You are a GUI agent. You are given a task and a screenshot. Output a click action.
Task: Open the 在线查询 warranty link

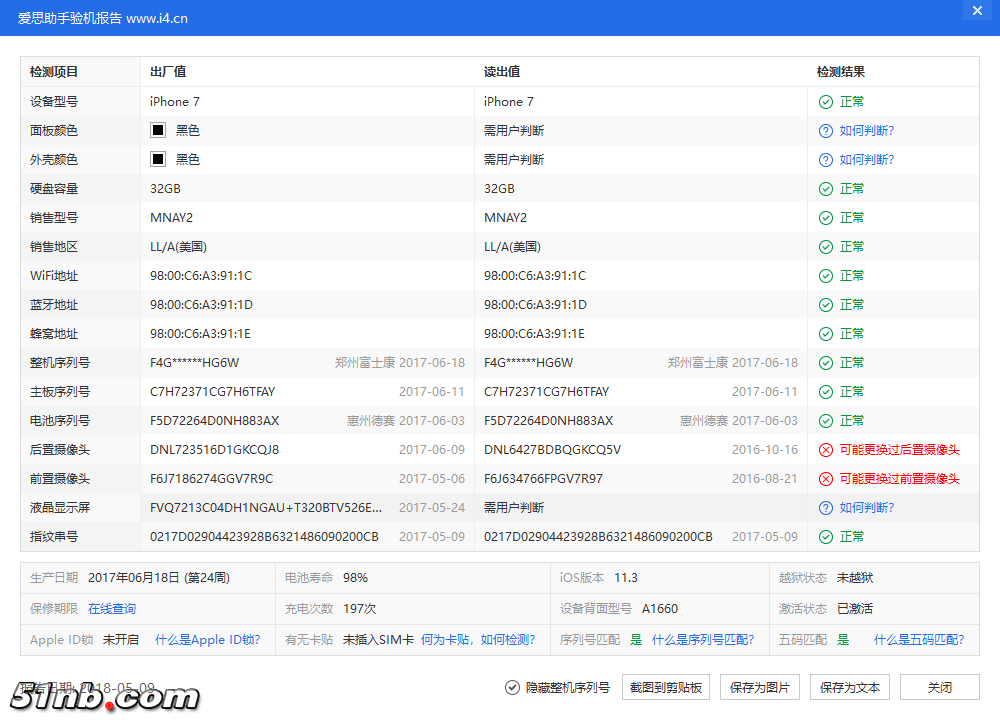[x=112, y=609]
